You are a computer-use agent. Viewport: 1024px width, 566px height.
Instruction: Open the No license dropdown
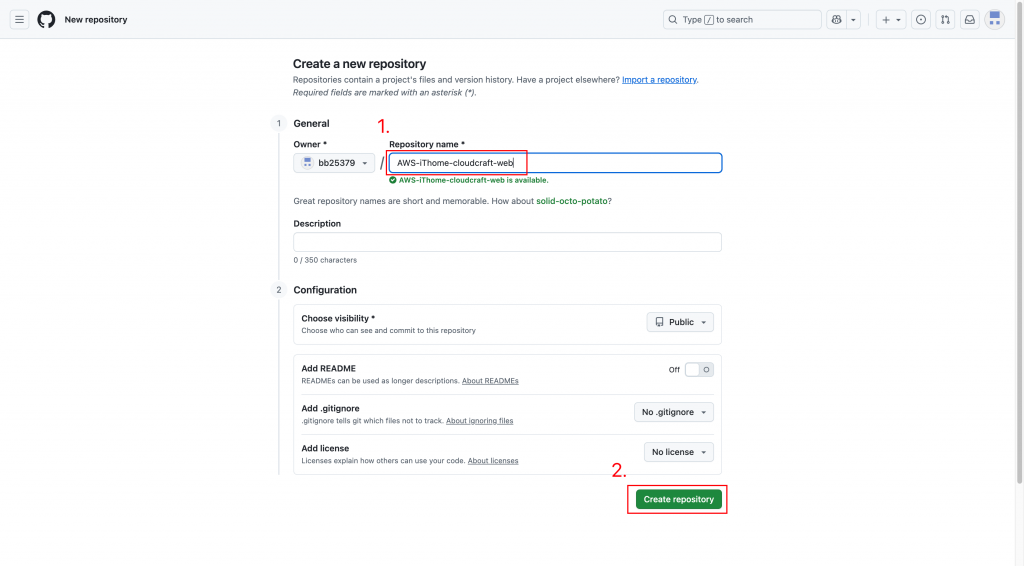point(679,452)
